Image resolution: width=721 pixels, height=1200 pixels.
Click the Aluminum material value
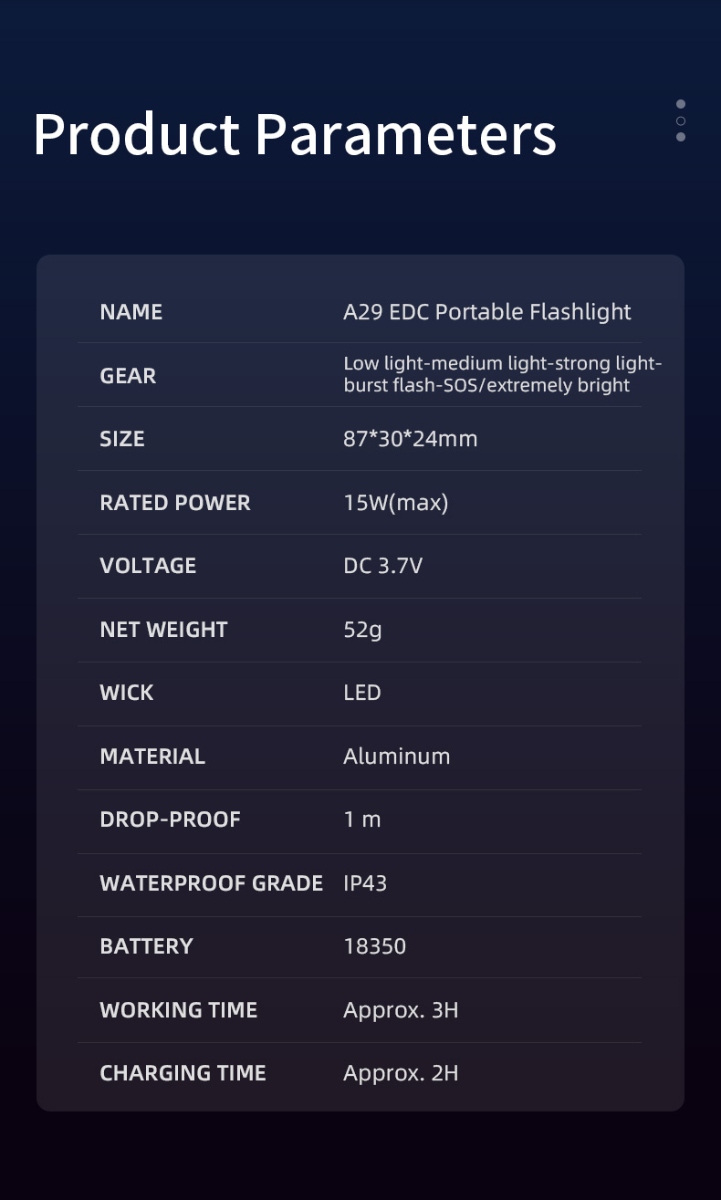coord(397,756)
